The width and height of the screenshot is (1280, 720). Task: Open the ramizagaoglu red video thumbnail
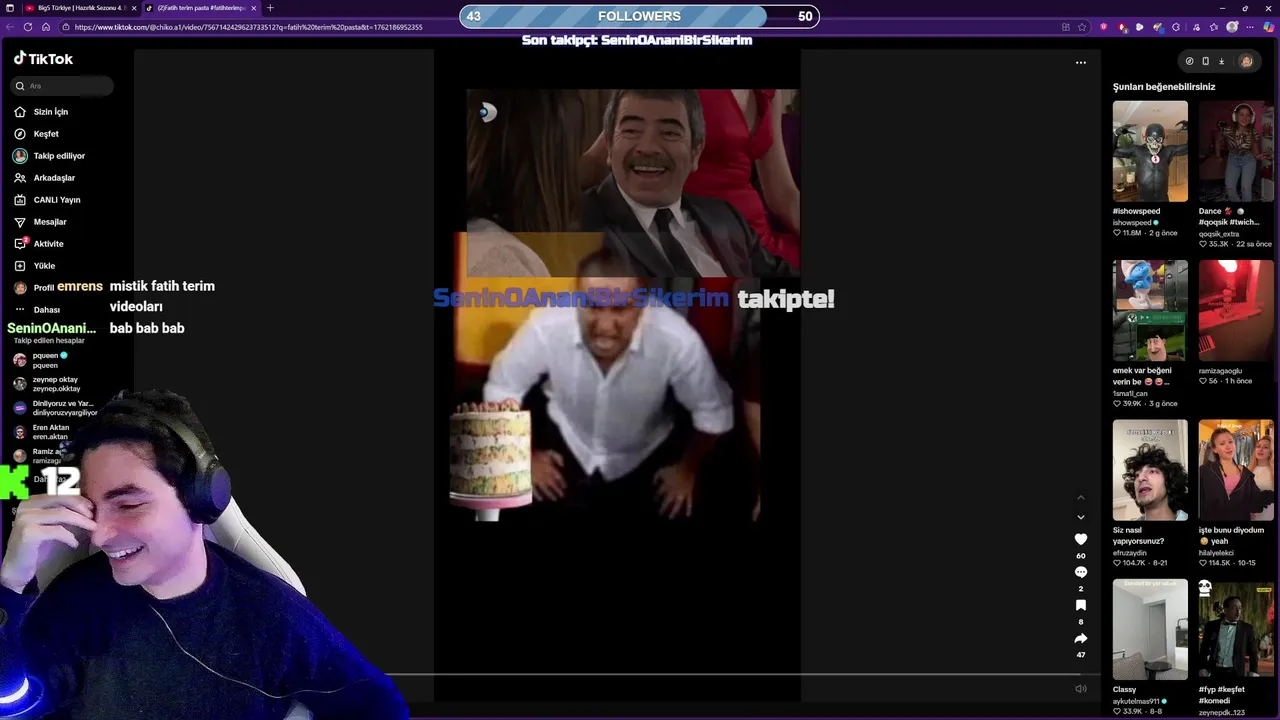coord(1236,310)
